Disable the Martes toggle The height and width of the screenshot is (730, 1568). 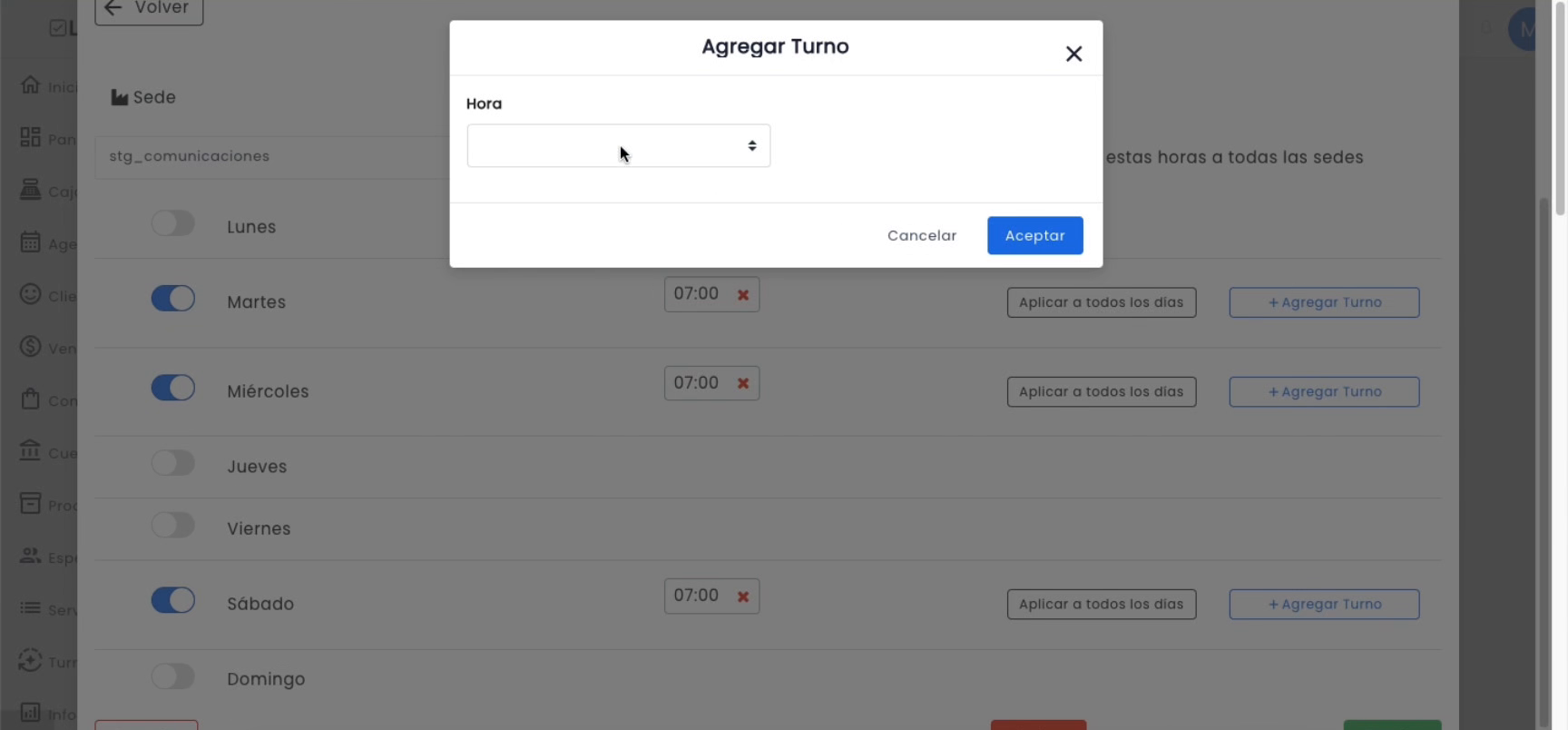pos(172,299)
